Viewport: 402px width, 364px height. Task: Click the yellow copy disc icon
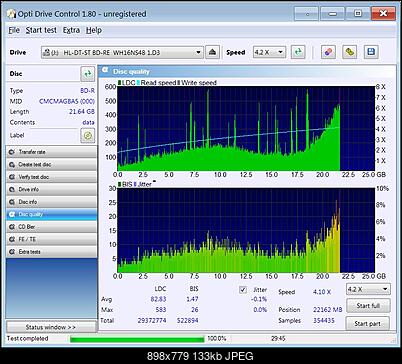point(349,52)
